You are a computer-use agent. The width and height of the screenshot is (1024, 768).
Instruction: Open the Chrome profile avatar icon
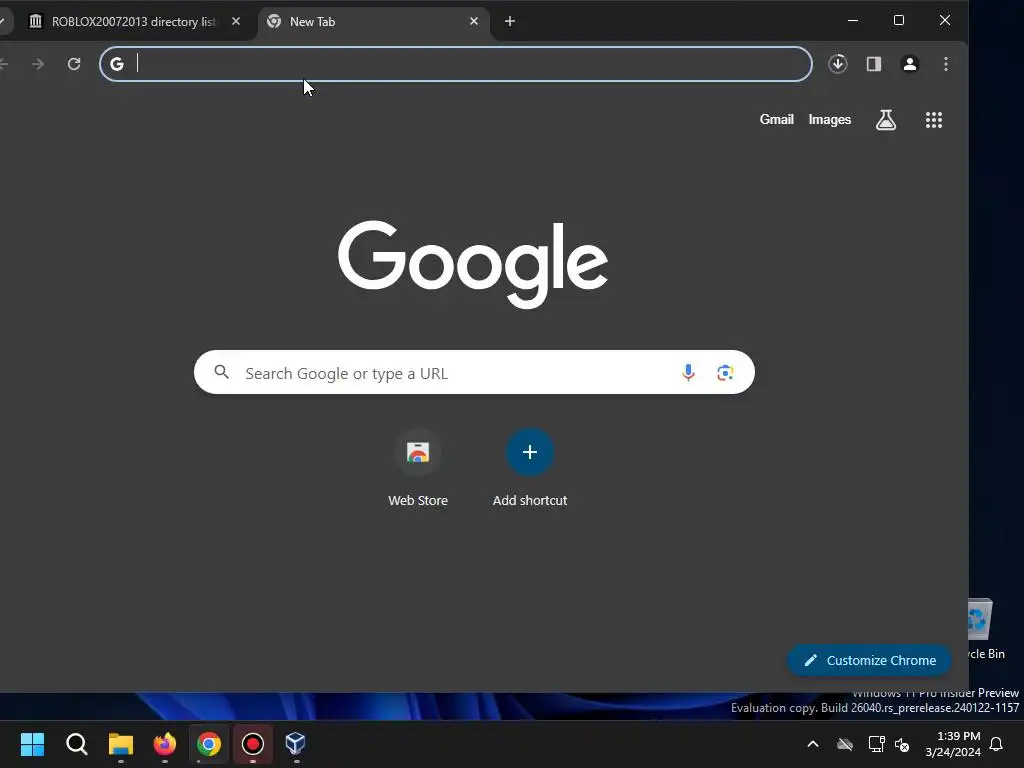pos(910,64)
